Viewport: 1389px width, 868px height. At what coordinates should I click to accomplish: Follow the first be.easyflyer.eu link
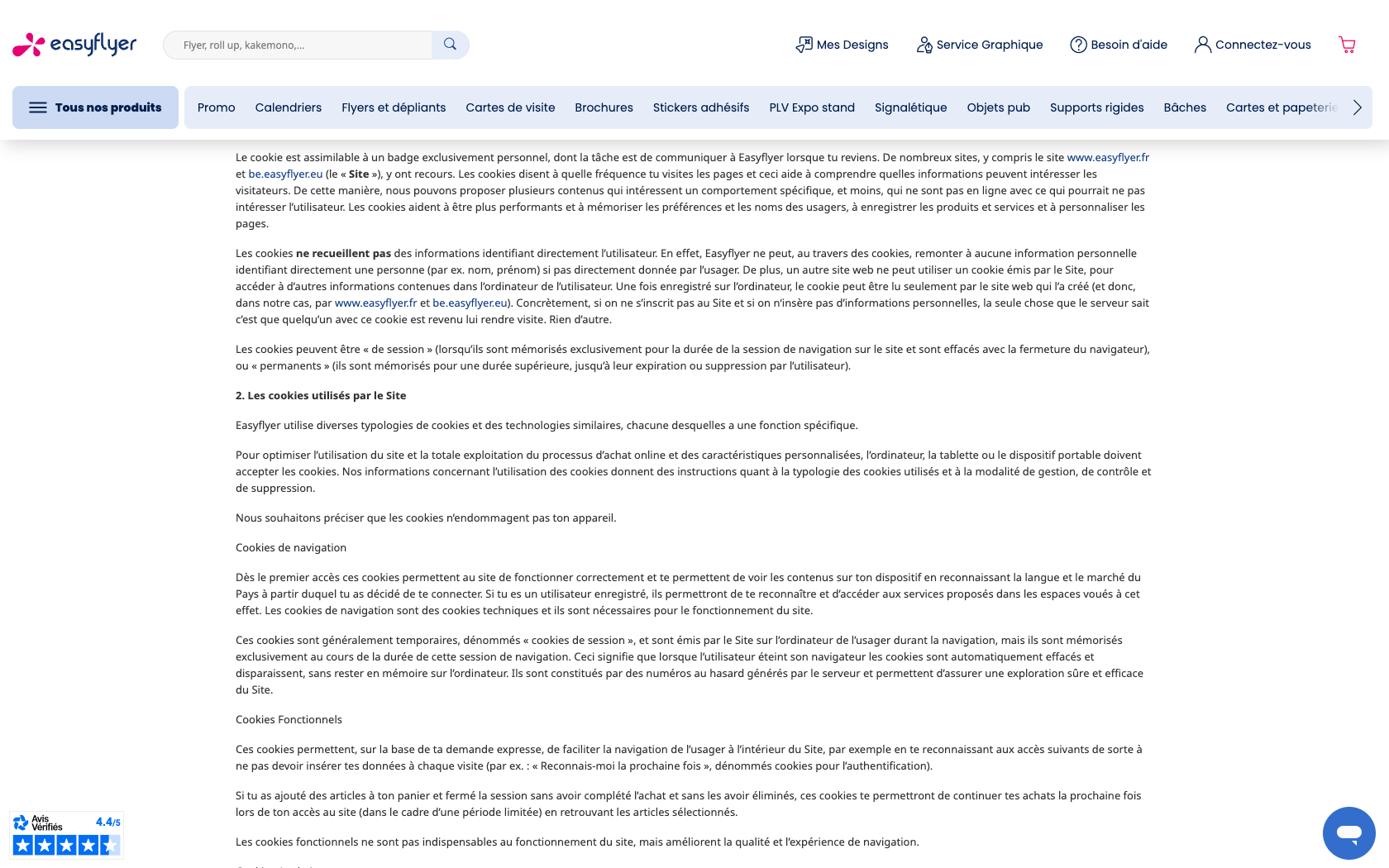285,174
